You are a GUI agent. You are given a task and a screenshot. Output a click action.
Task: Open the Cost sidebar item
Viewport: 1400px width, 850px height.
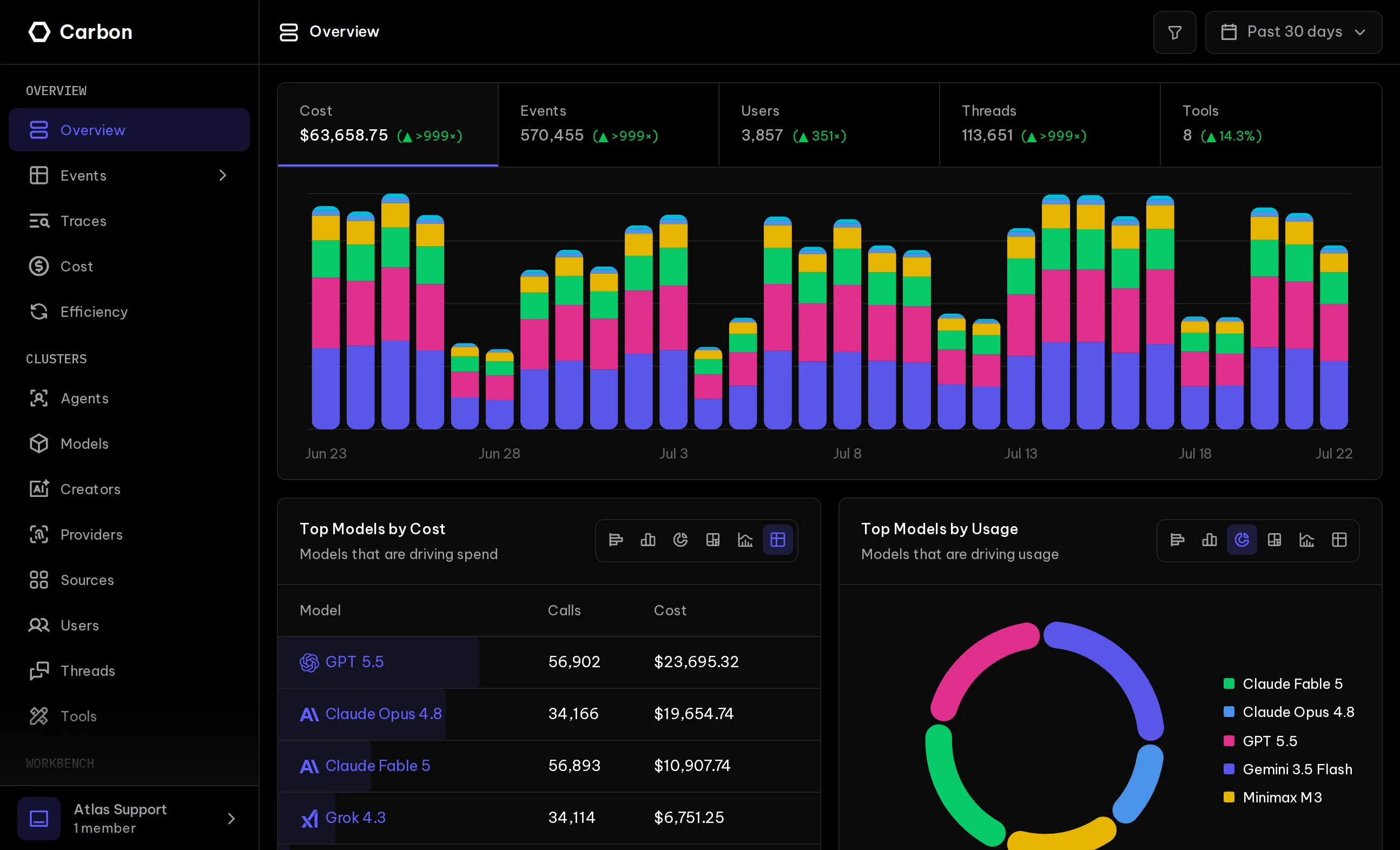(129, 266)
